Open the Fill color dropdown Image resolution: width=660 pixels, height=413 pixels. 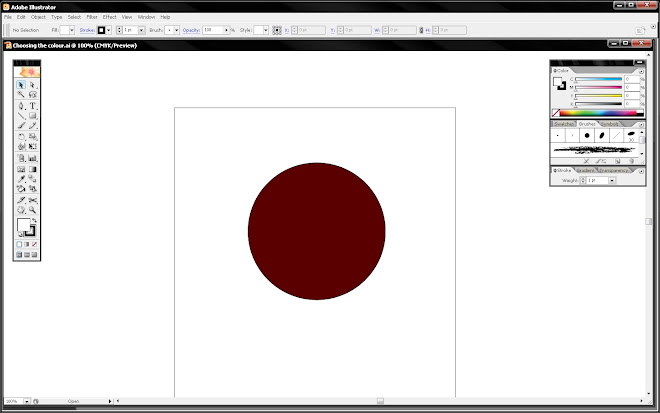pyautogui.click(x=72, y=30)
